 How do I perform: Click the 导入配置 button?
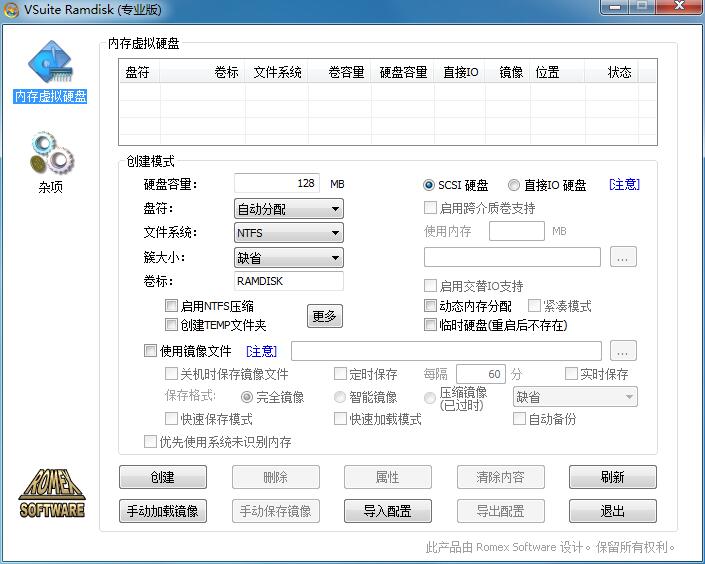coord(387,511)
